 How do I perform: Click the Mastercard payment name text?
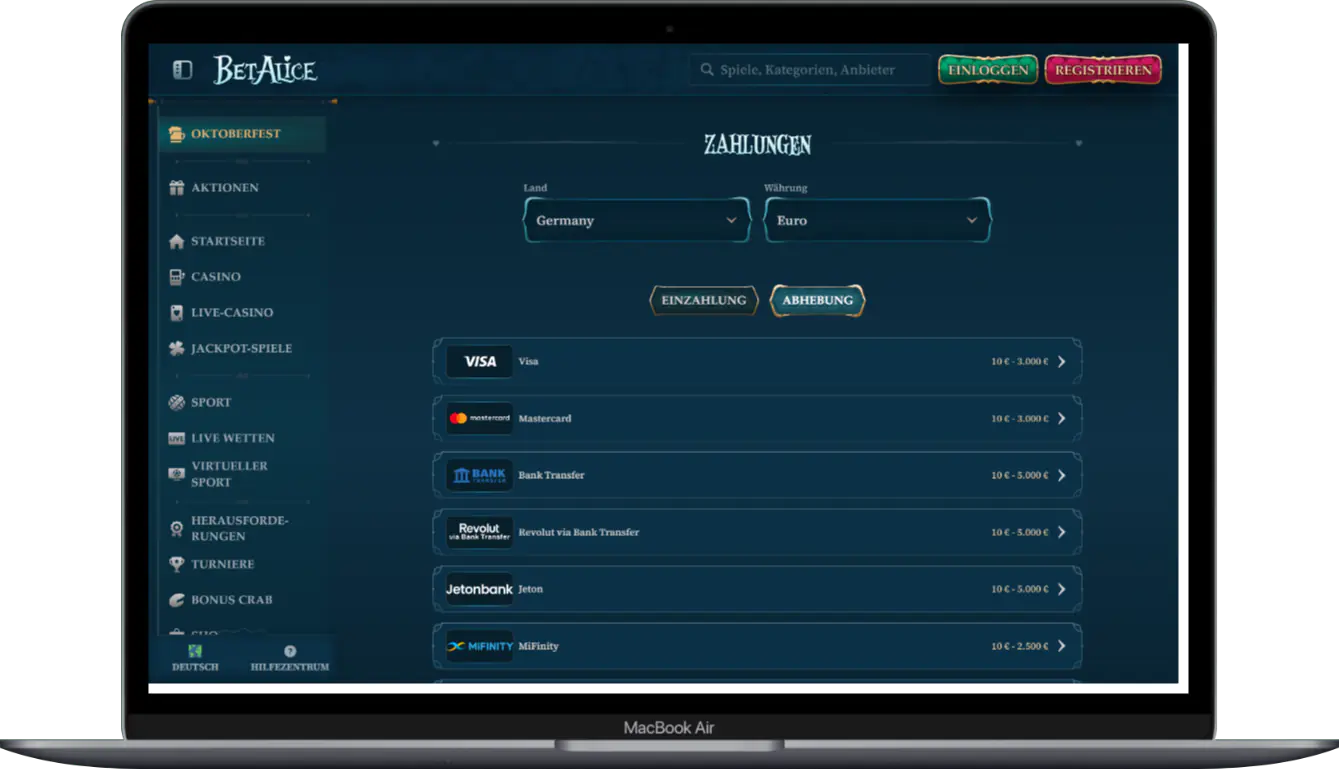[x=545, y=419]
